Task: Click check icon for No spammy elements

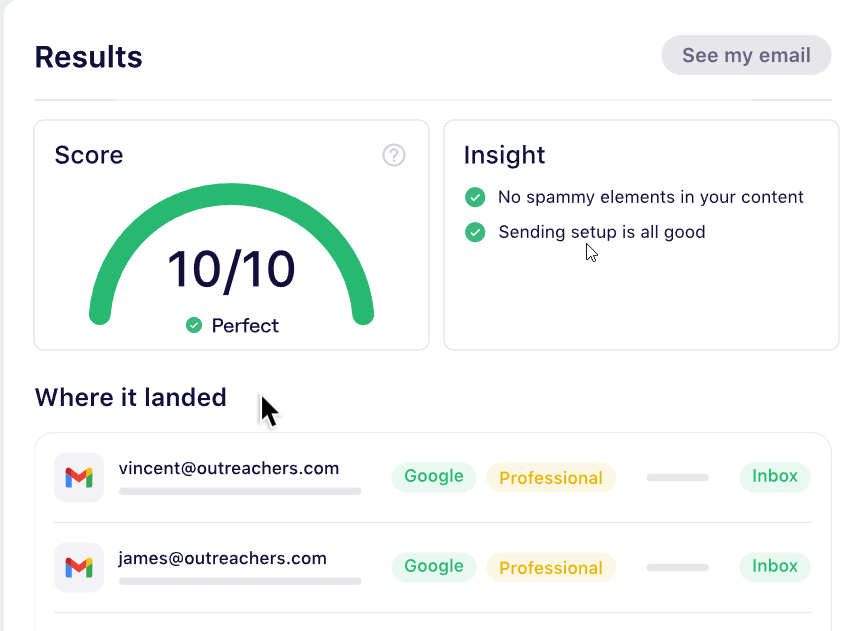Action: click(475, 197)
